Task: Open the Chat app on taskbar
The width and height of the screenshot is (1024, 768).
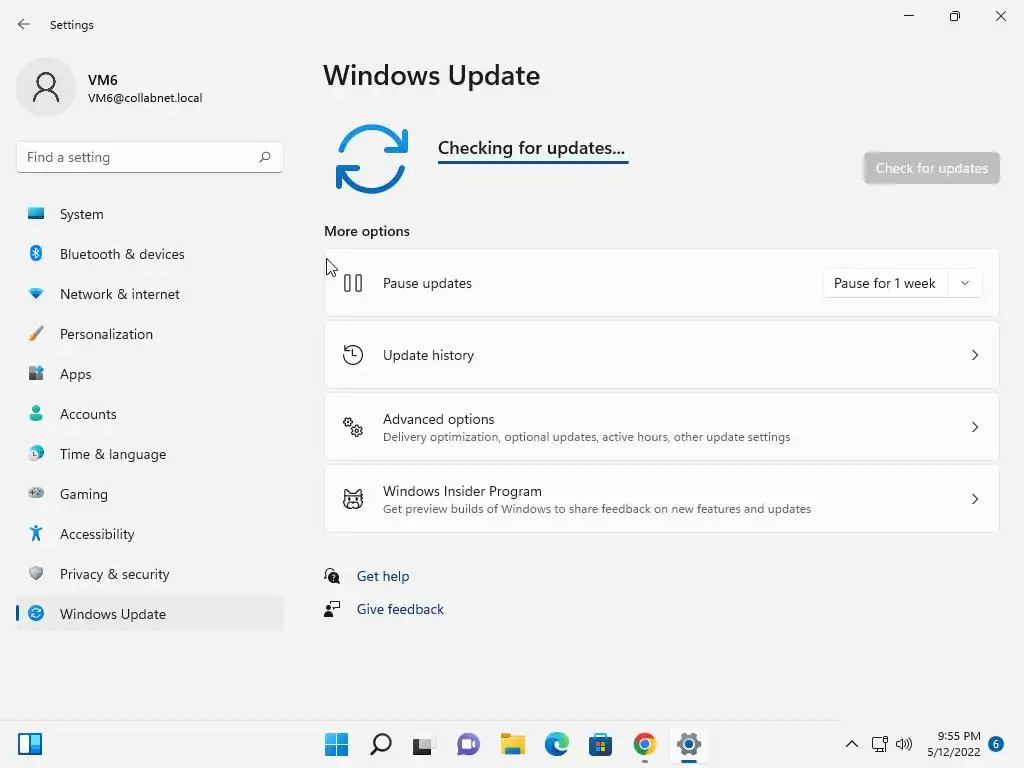Action: pos(468,744)
